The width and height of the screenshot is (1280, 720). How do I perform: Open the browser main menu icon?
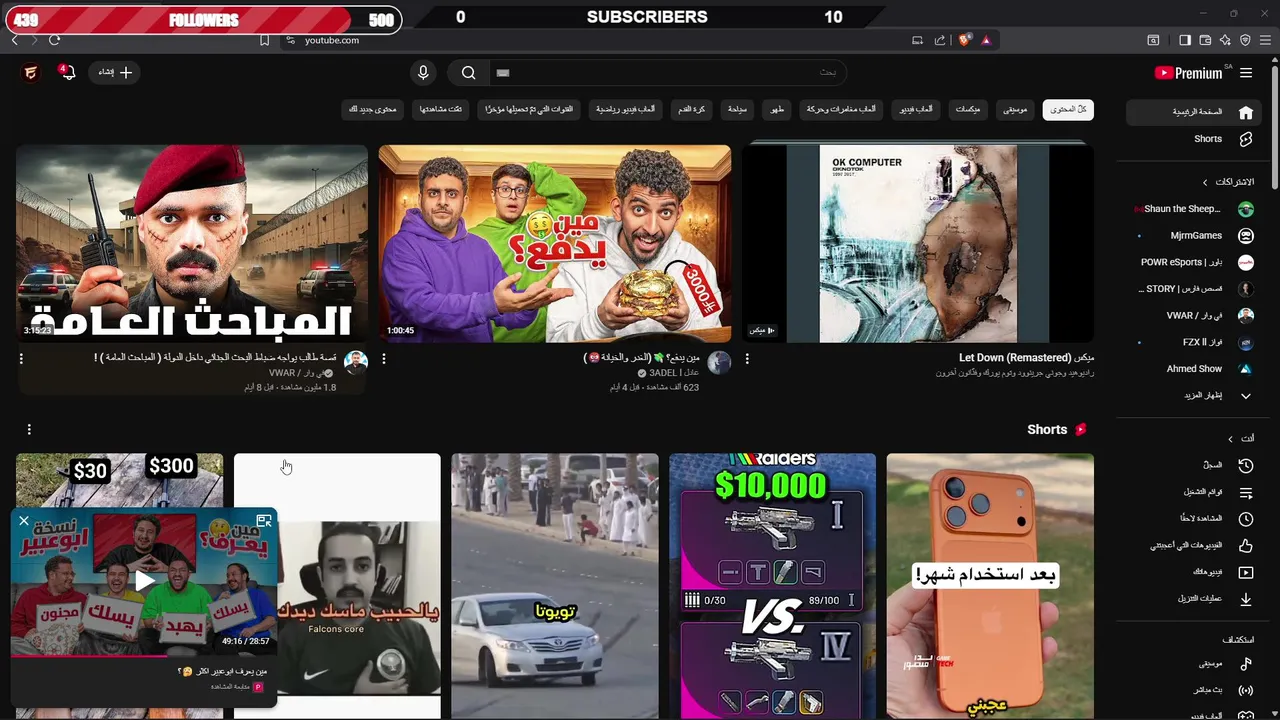(1265, 40)
